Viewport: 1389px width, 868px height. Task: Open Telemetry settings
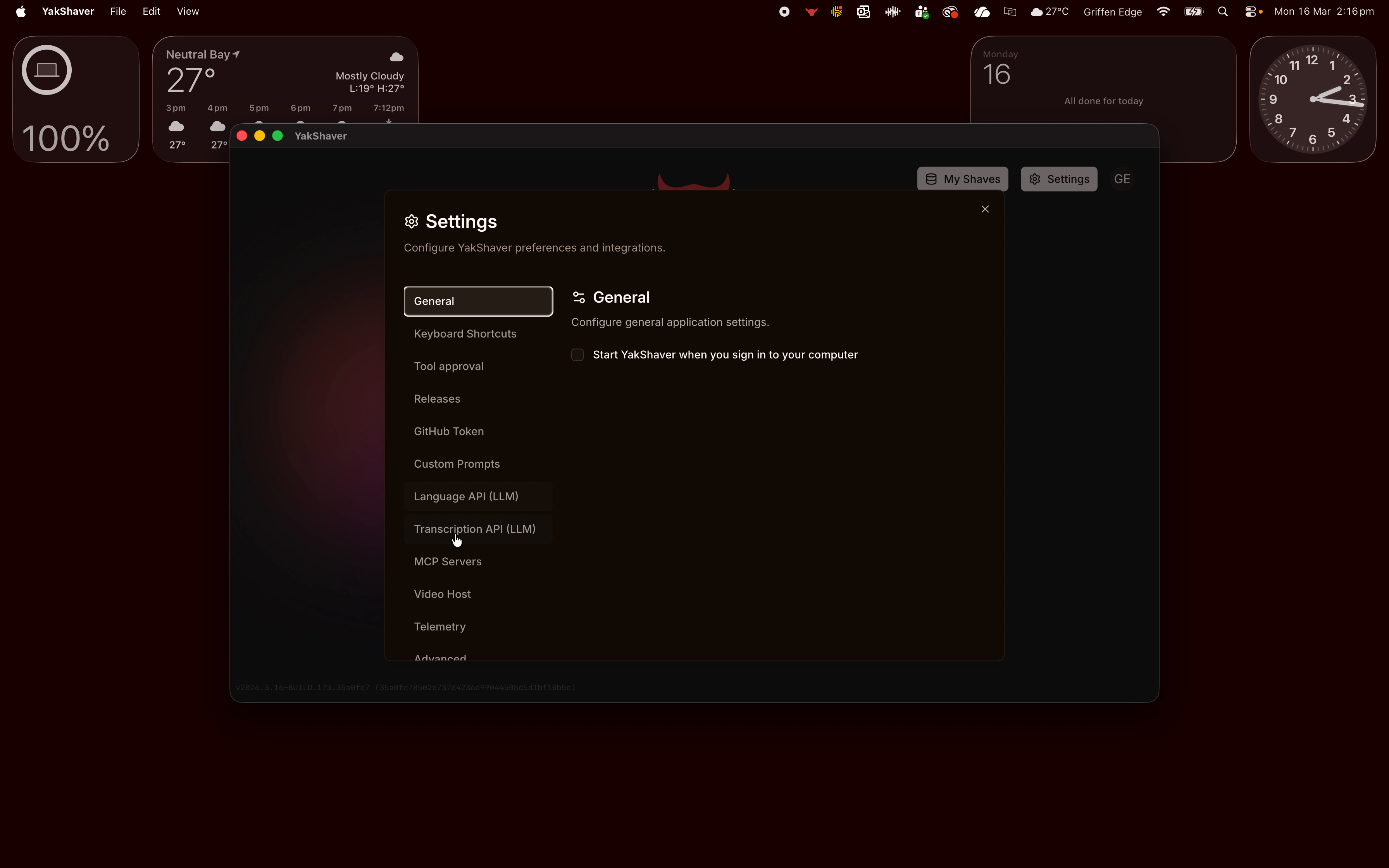[x=478, y=627]
